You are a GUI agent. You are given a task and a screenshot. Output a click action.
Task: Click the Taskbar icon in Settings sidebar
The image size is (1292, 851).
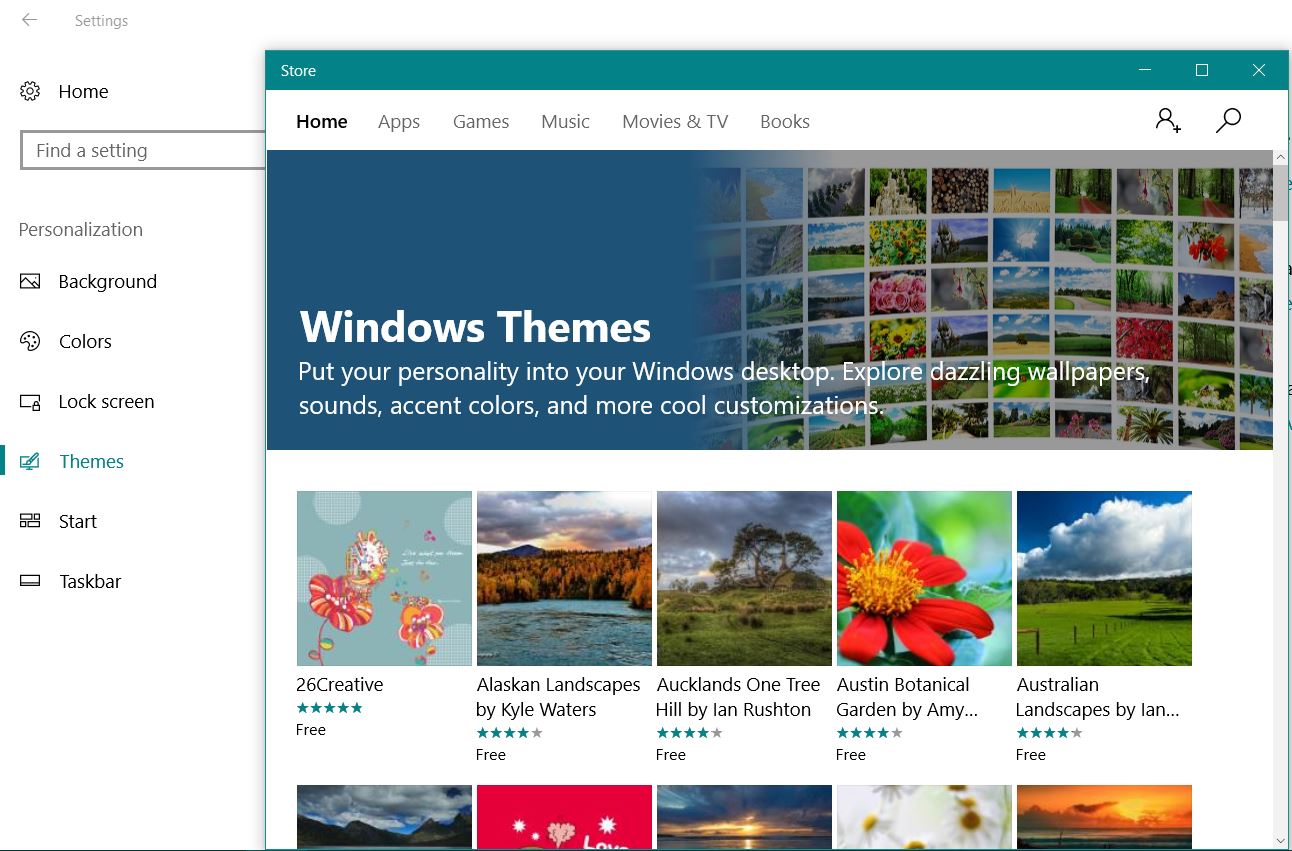(x=30, y=581)
